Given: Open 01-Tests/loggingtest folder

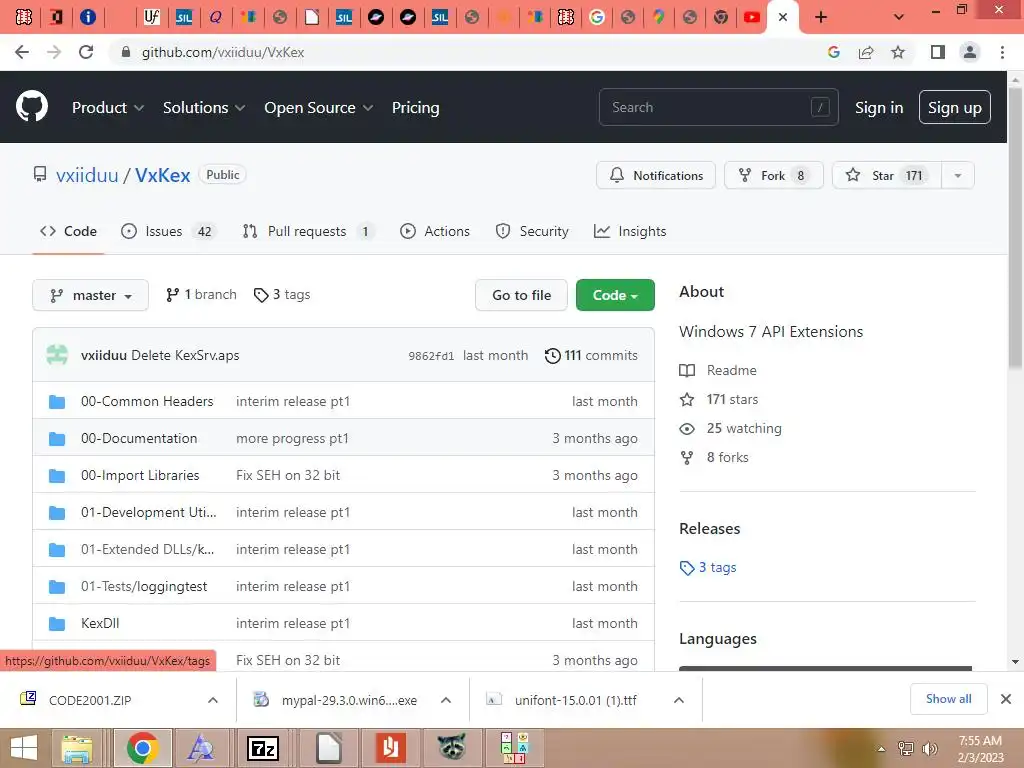Looking at the screenshot, I should [144, 586].
